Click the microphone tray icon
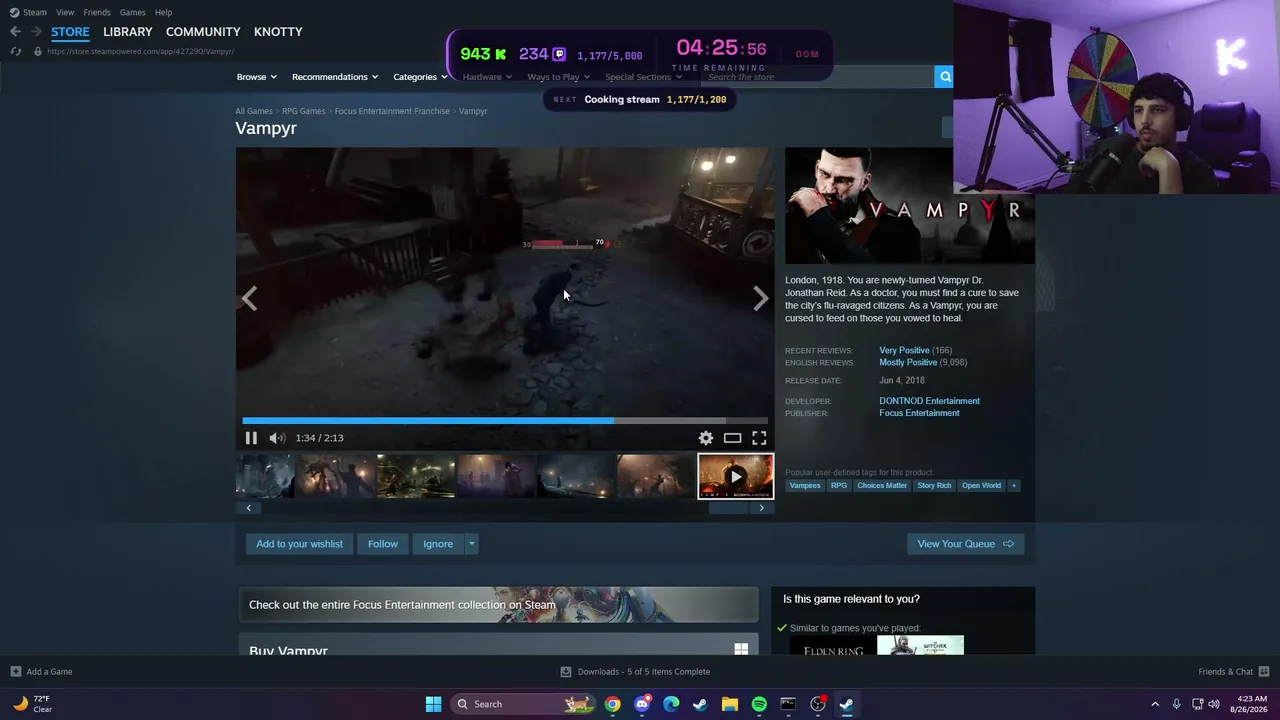The width and height of the screenshot is (1280, 720). pos(1177,704)
